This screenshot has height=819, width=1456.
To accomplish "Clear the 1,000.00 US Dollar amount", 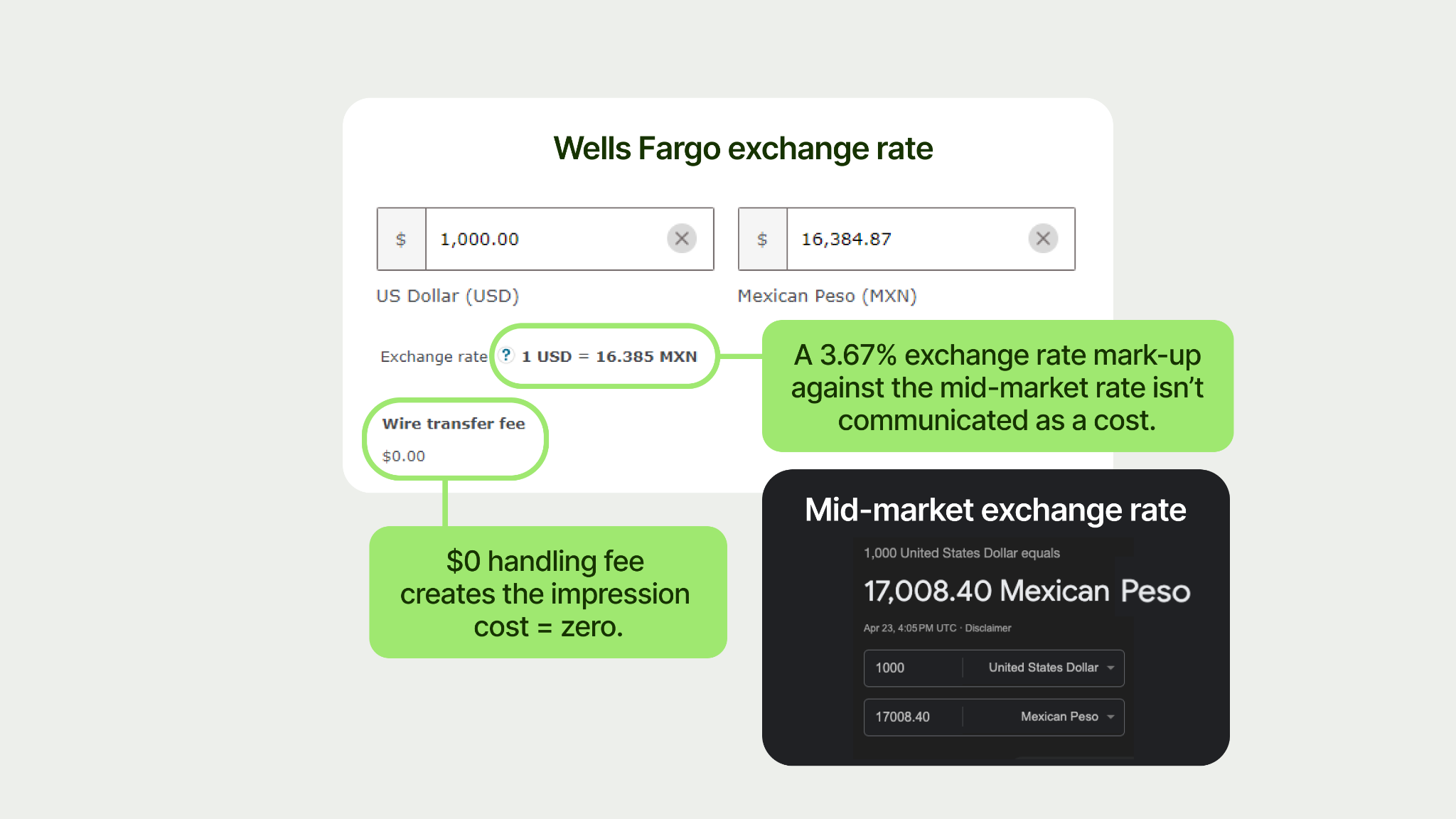I will (681, 239).
